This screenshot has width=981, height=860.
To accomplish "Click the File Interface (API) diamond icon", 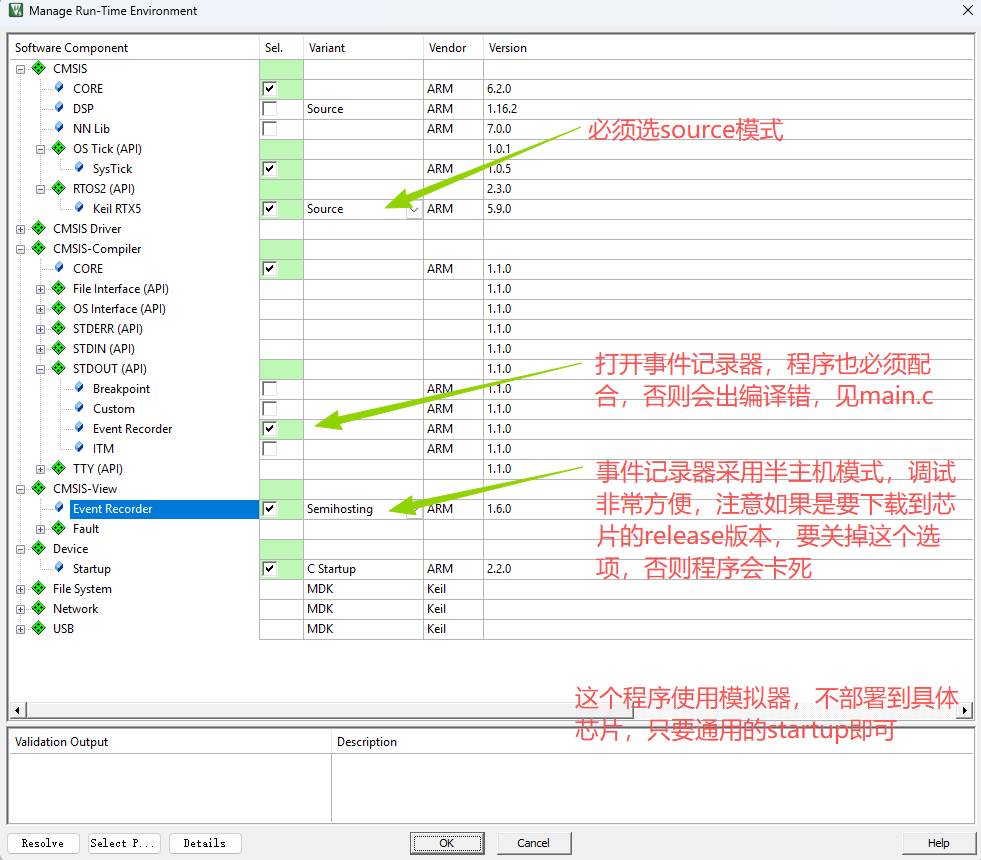I will click(59, 288).
